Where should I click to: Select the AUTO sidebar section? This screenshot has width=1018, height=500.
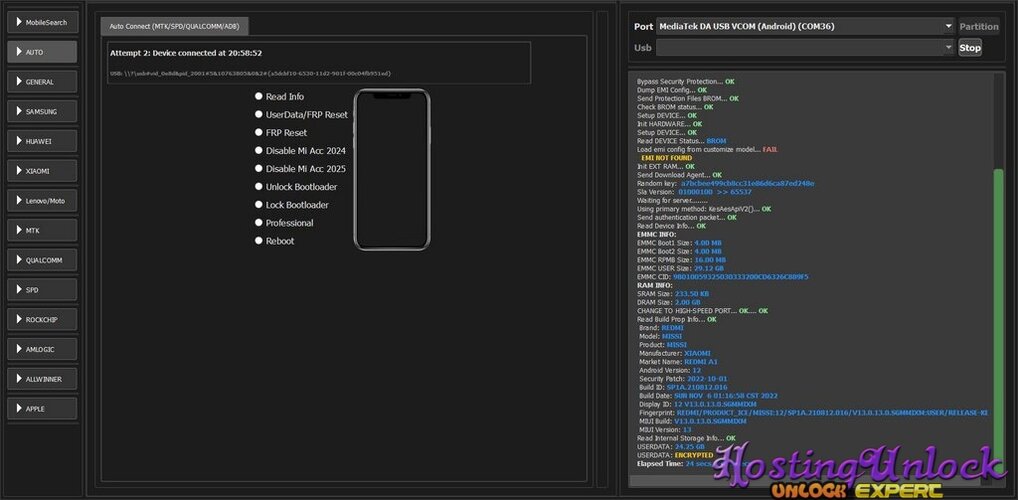tap(42, 52)
